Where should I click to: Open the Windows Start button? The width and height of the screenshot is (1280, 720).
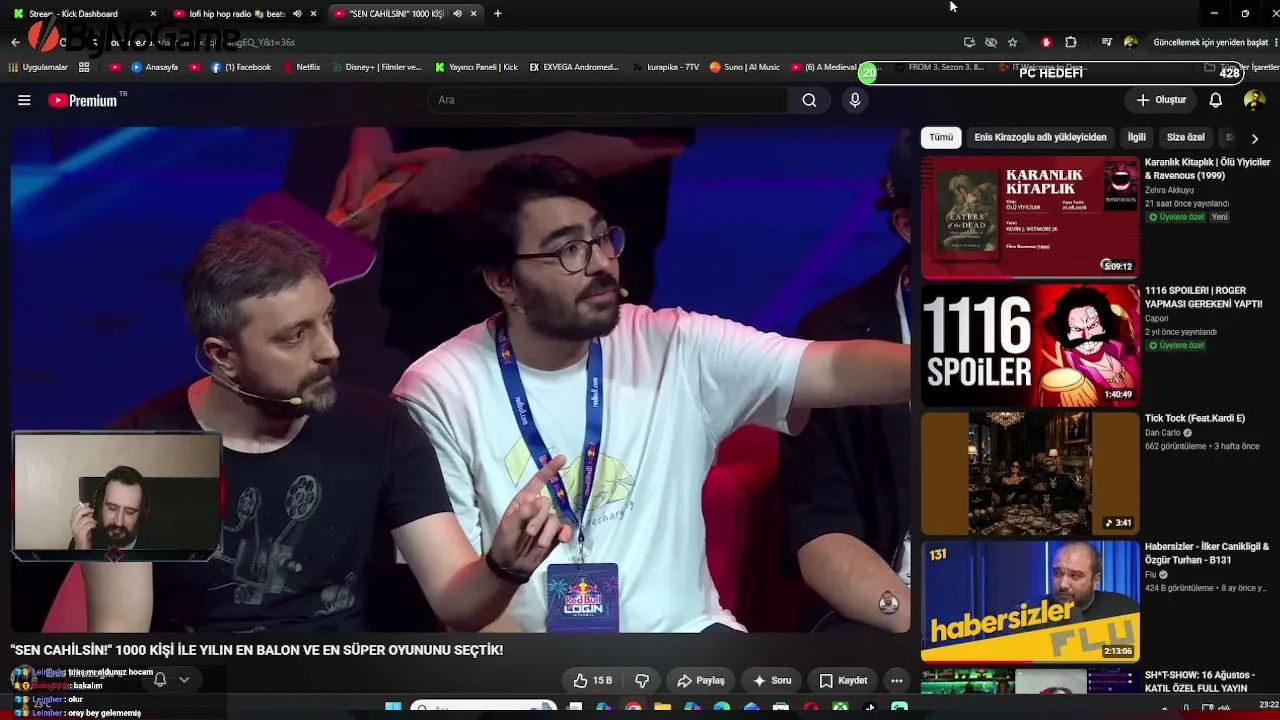pyautogui.click(x=393, y=708)
